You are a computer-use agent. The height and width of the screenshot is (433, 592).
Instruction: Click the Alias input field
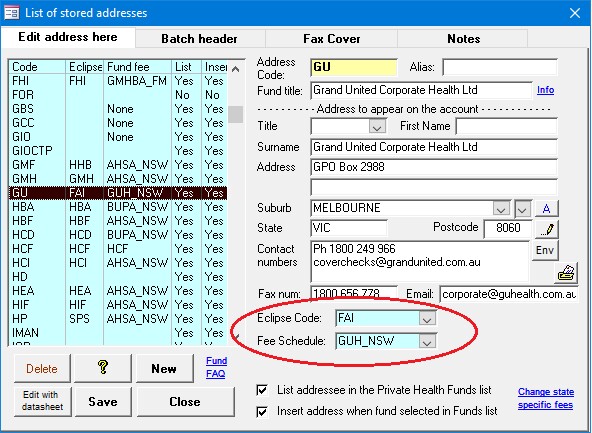pos(500,67)
